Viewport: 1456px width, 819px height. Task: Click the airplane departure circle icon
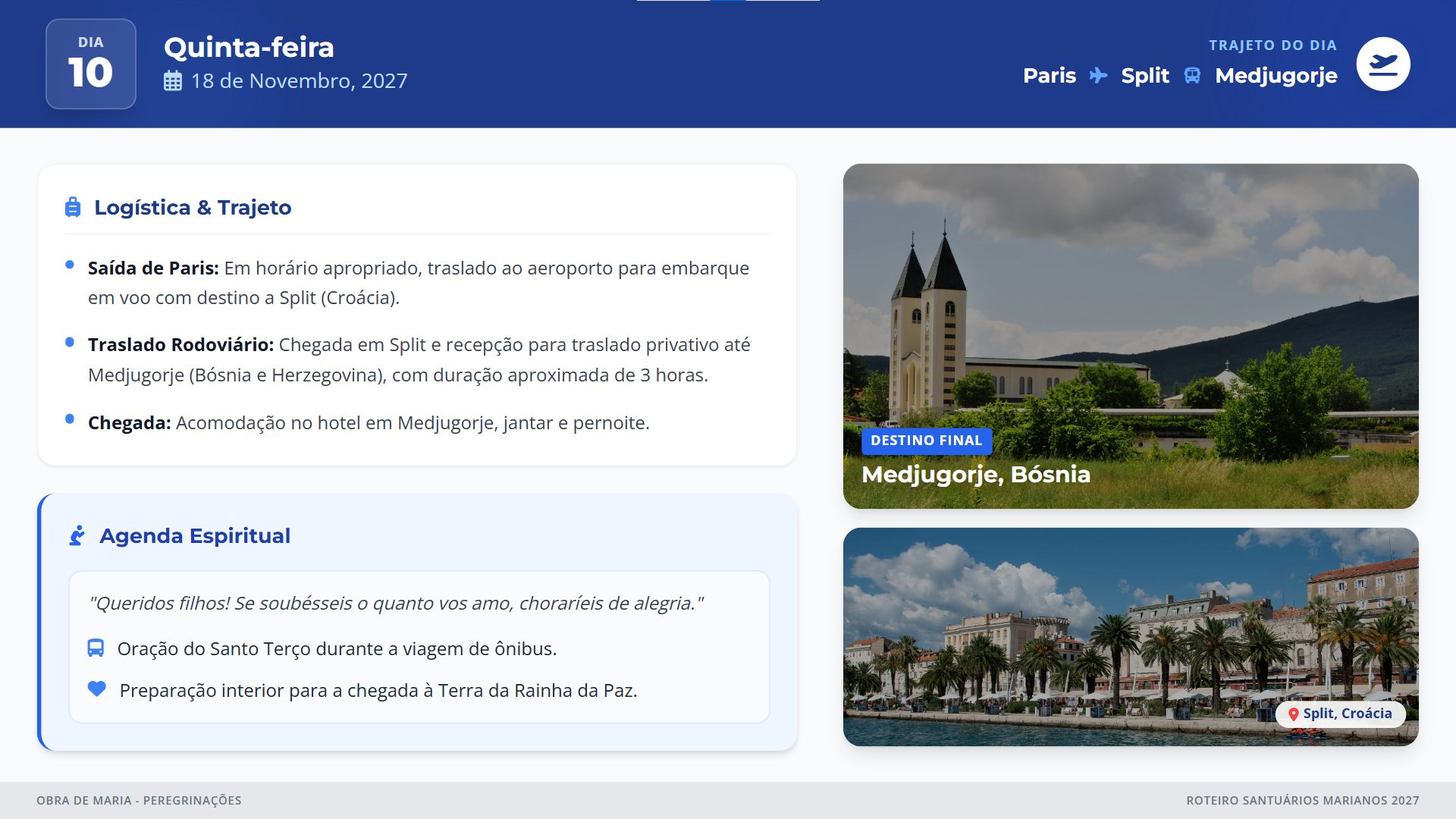1382,64
